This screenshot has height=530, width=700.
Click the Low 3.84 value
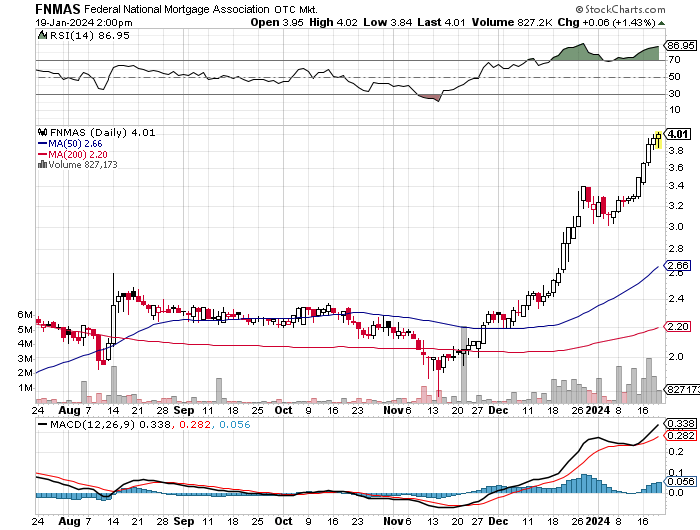(388, 22)
